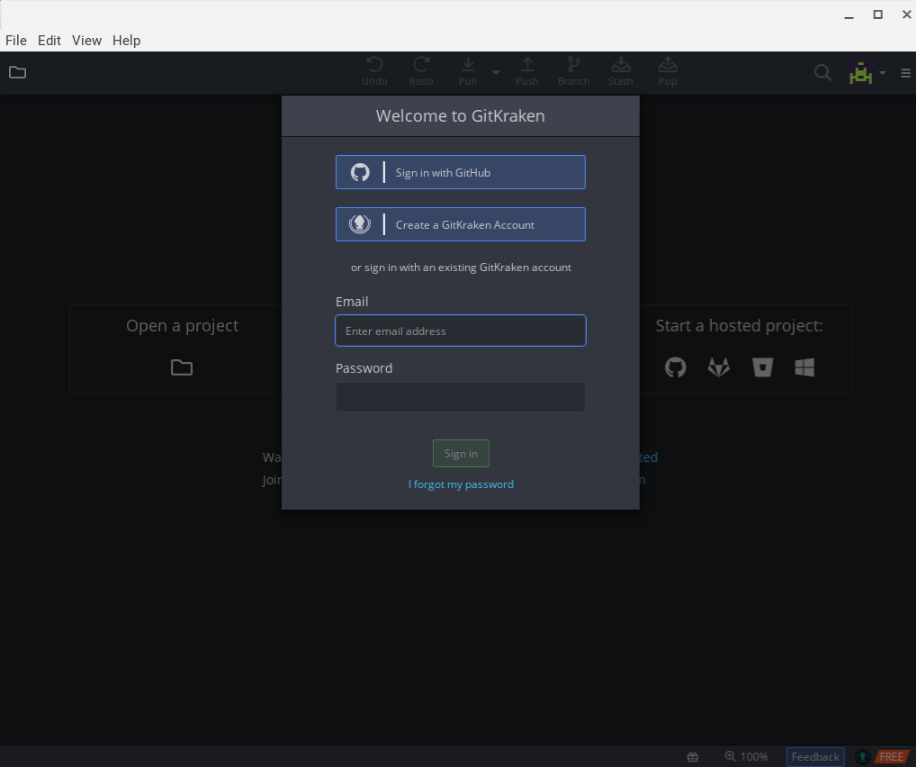Open the File menu

[16, 40]
